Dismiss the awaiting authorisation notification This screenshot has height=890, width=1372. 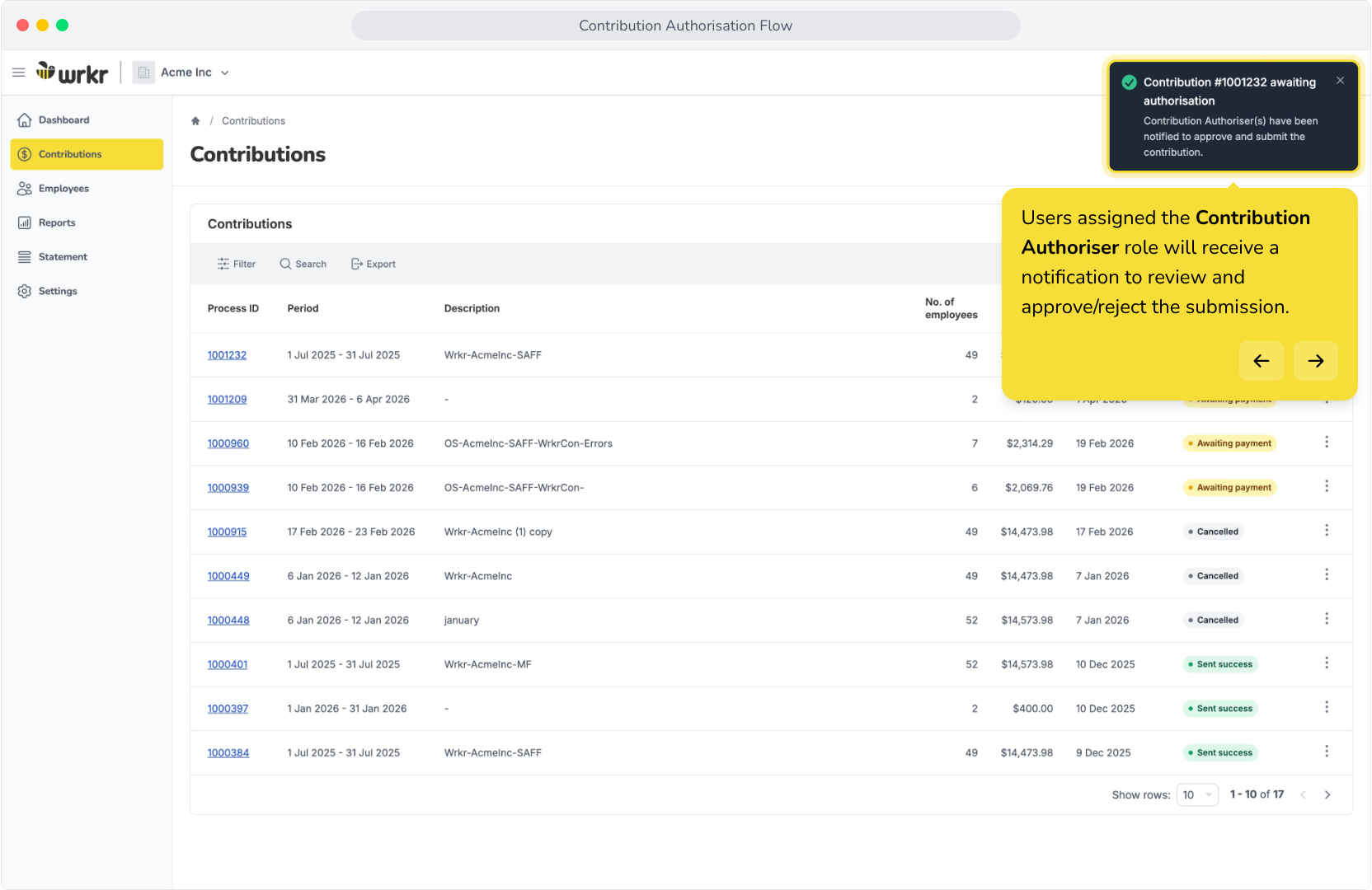(x=1340, y=81)
